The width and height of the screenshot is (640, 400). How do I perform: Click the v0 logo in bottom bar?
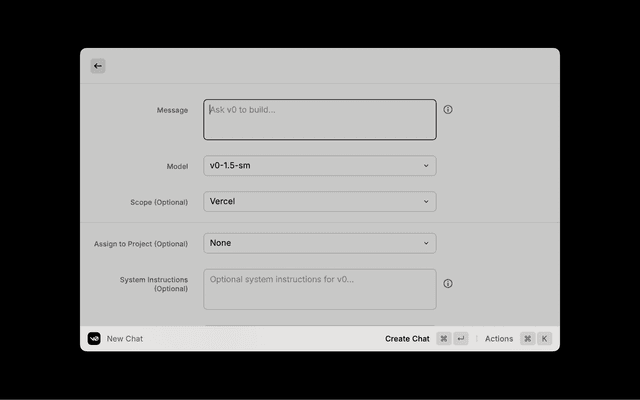94,339
